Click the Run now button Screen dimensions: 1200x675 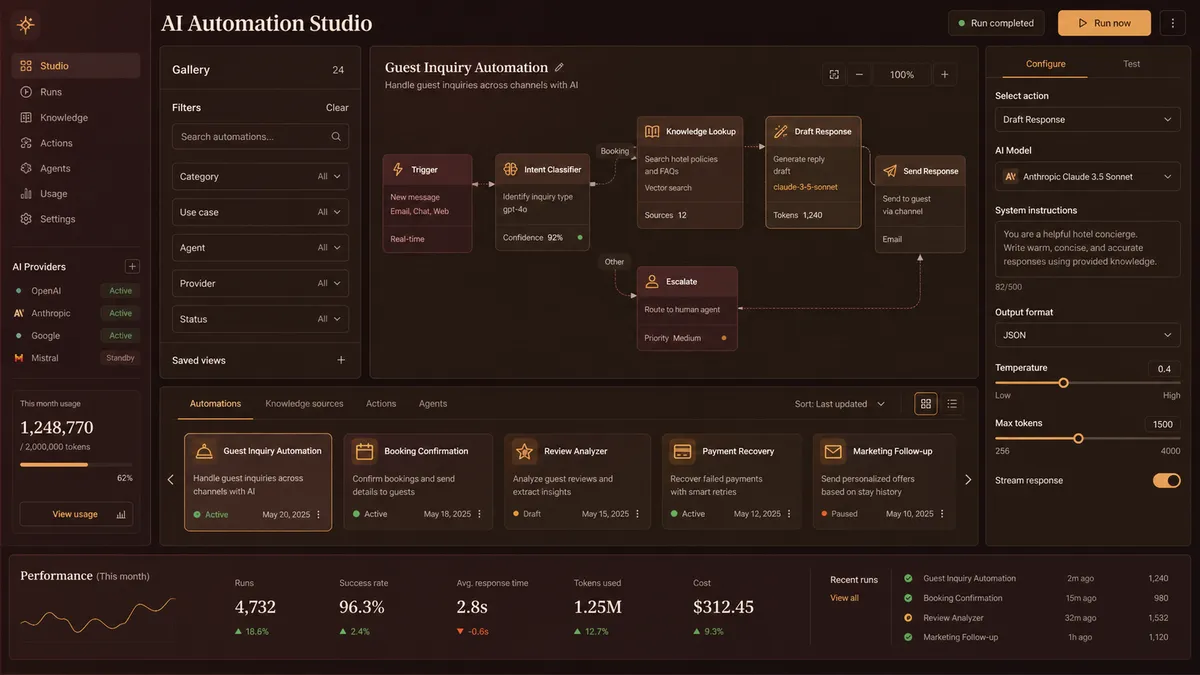(x=1104, y=23)
